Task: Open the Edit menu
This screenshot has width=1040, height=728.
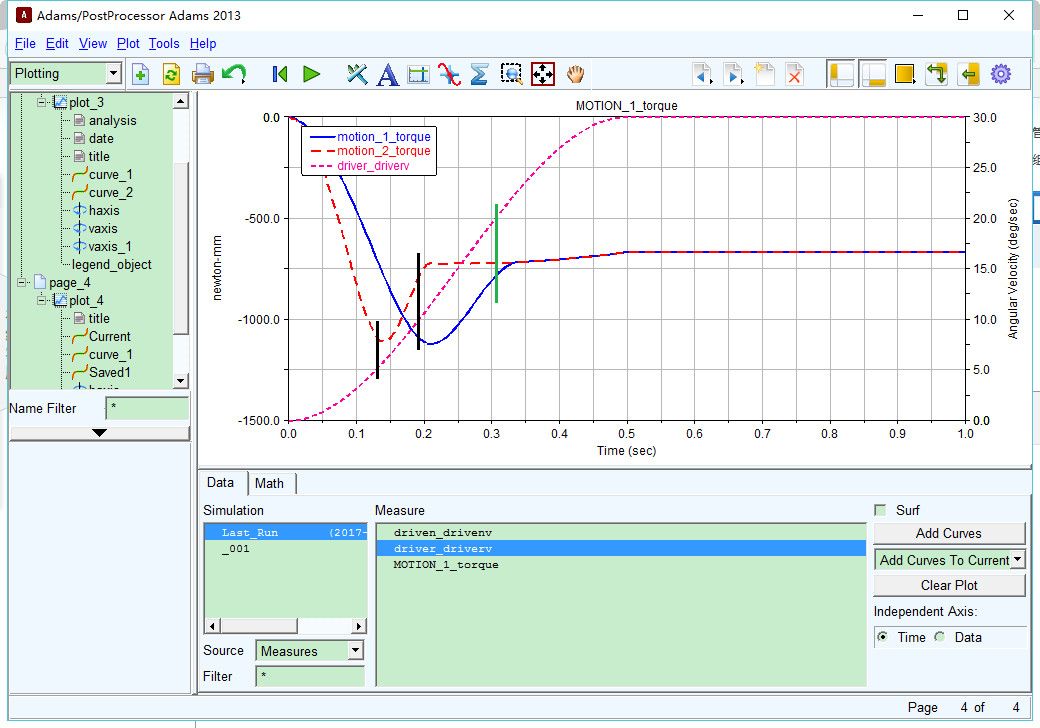Action: pyautogui.click(x=57, y=44)
